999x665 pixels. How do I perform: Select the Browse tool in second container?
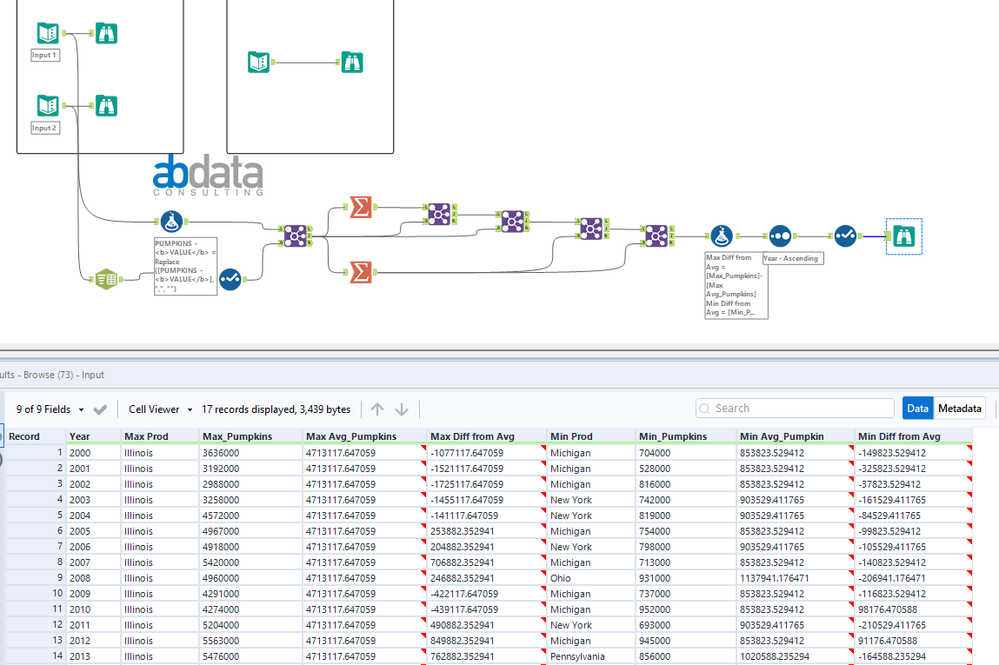tap(352, 62)
